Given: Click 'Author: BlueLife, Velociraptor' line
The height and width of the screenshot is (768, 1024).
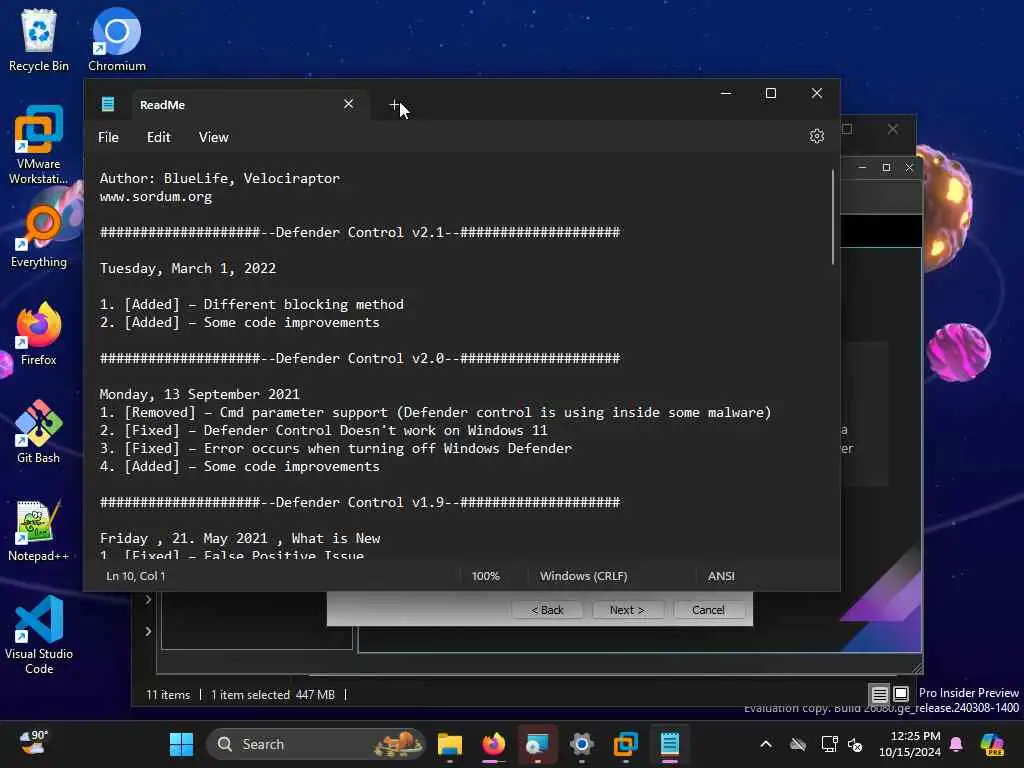Looking at the screenshot, I should point(219,178).
